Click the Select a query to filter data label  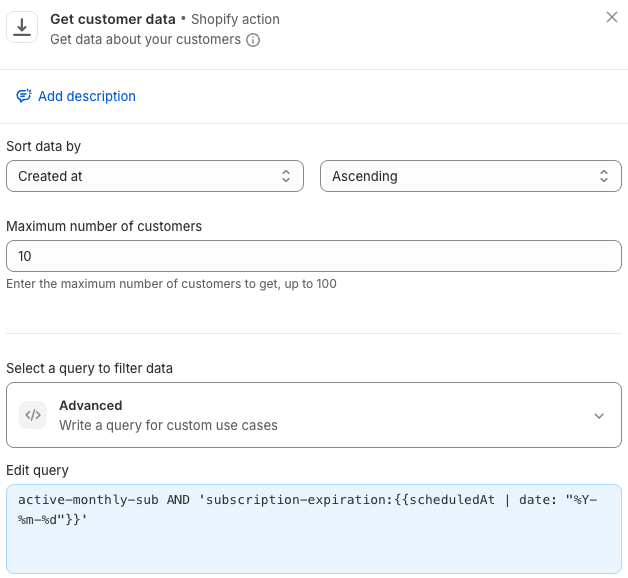(89, 368)
